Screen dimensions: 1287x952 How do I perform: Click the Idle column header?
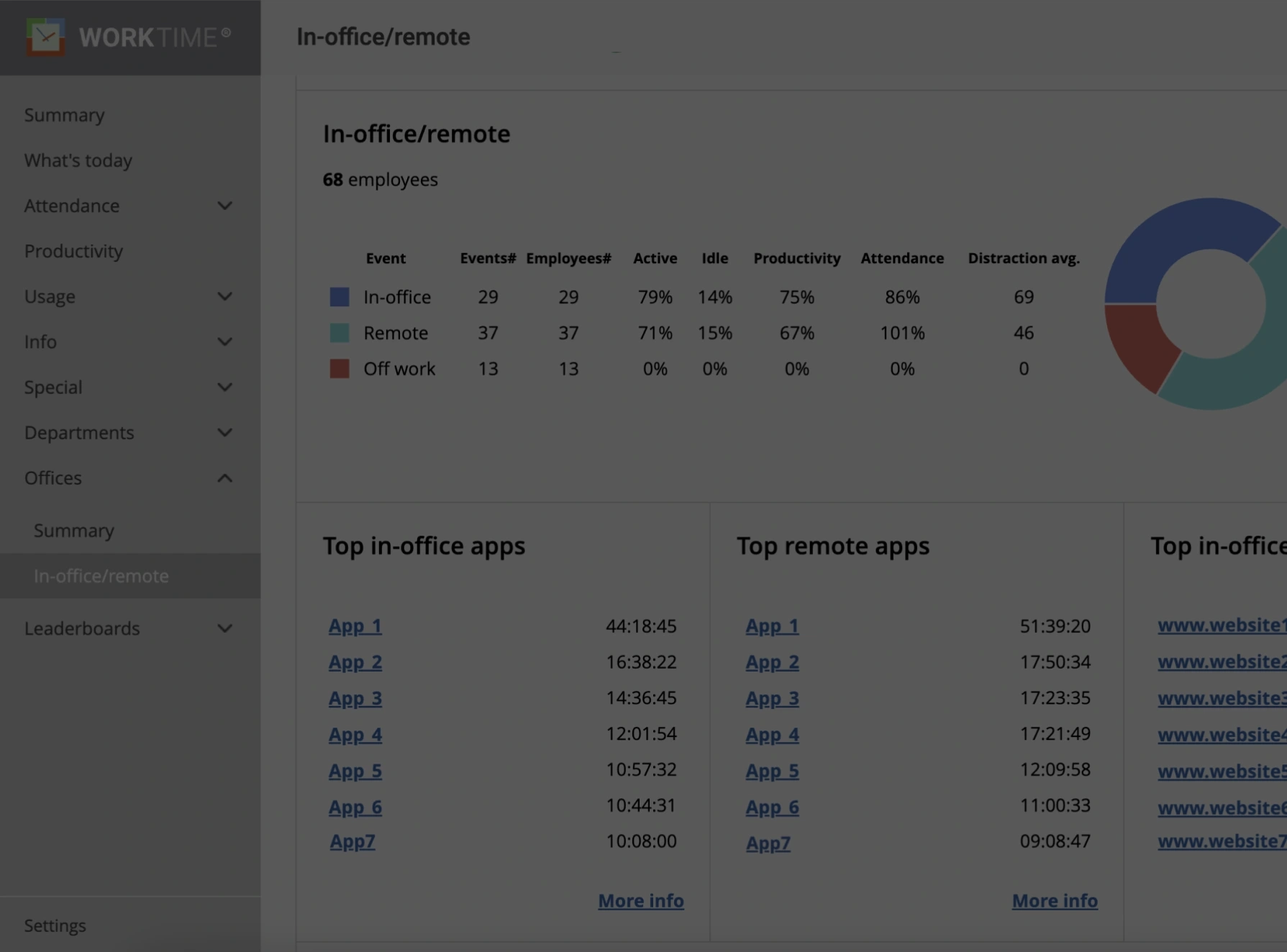click(x=714, y=258)
